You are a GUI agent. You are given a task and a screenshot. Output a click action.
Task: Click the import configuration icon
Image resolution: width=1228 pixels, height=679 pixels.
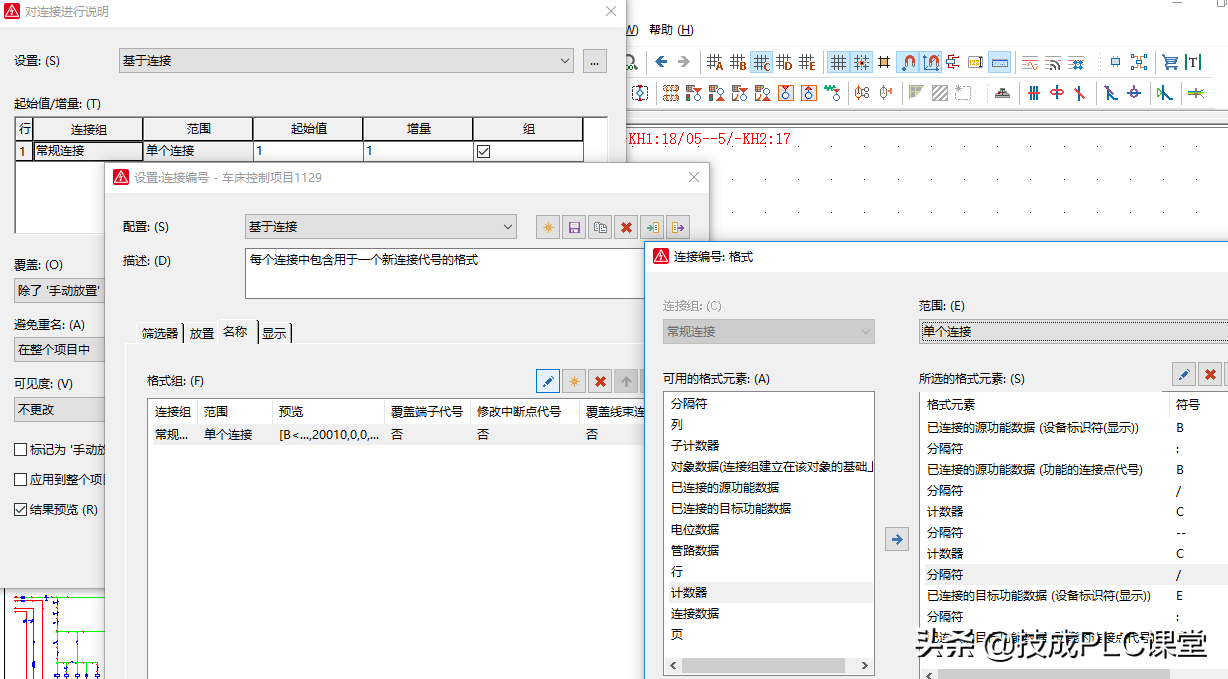[652, 227]
